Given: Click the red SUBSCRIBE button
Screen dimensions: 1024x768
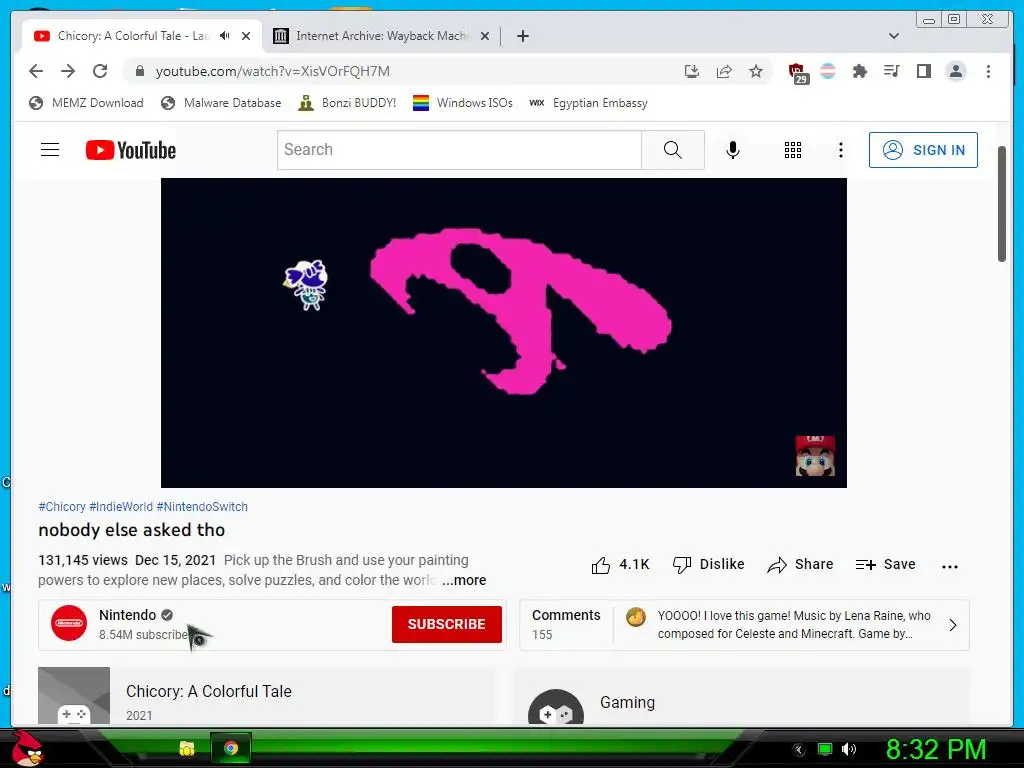Looking at the screenshot, I should point(447,624).
